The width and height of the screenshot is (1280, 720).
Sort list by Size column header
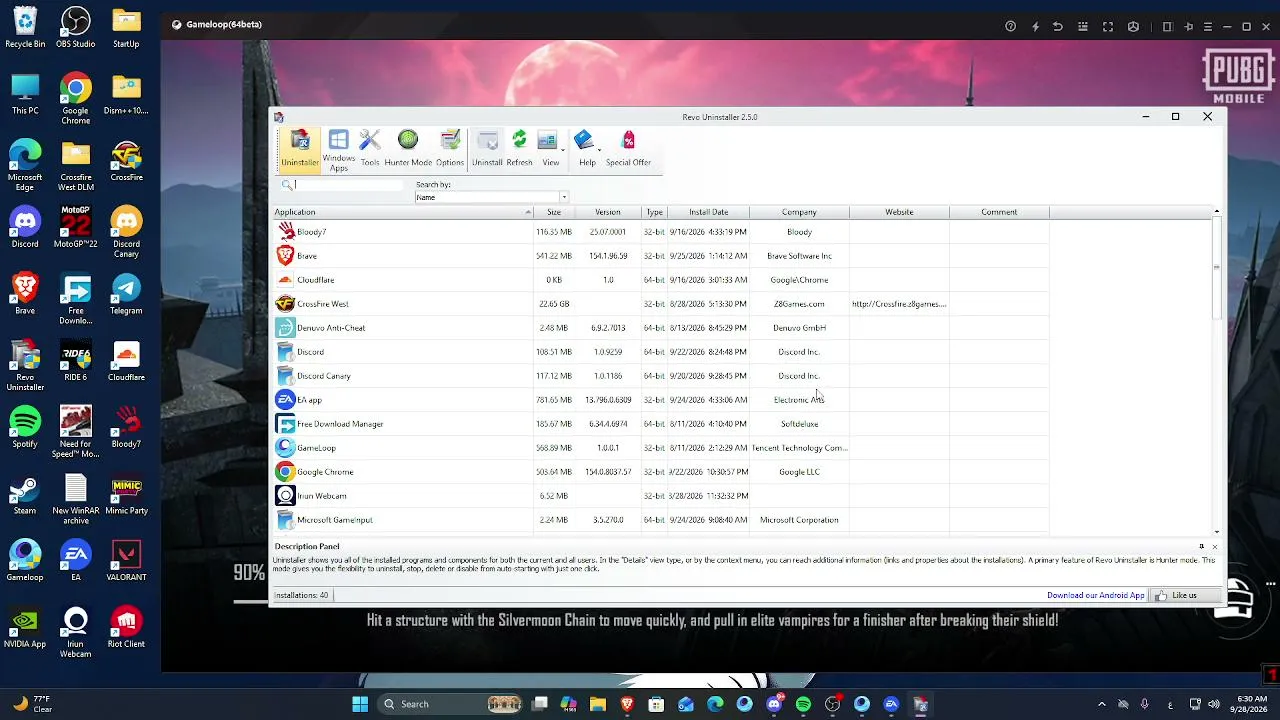(554, 212)
